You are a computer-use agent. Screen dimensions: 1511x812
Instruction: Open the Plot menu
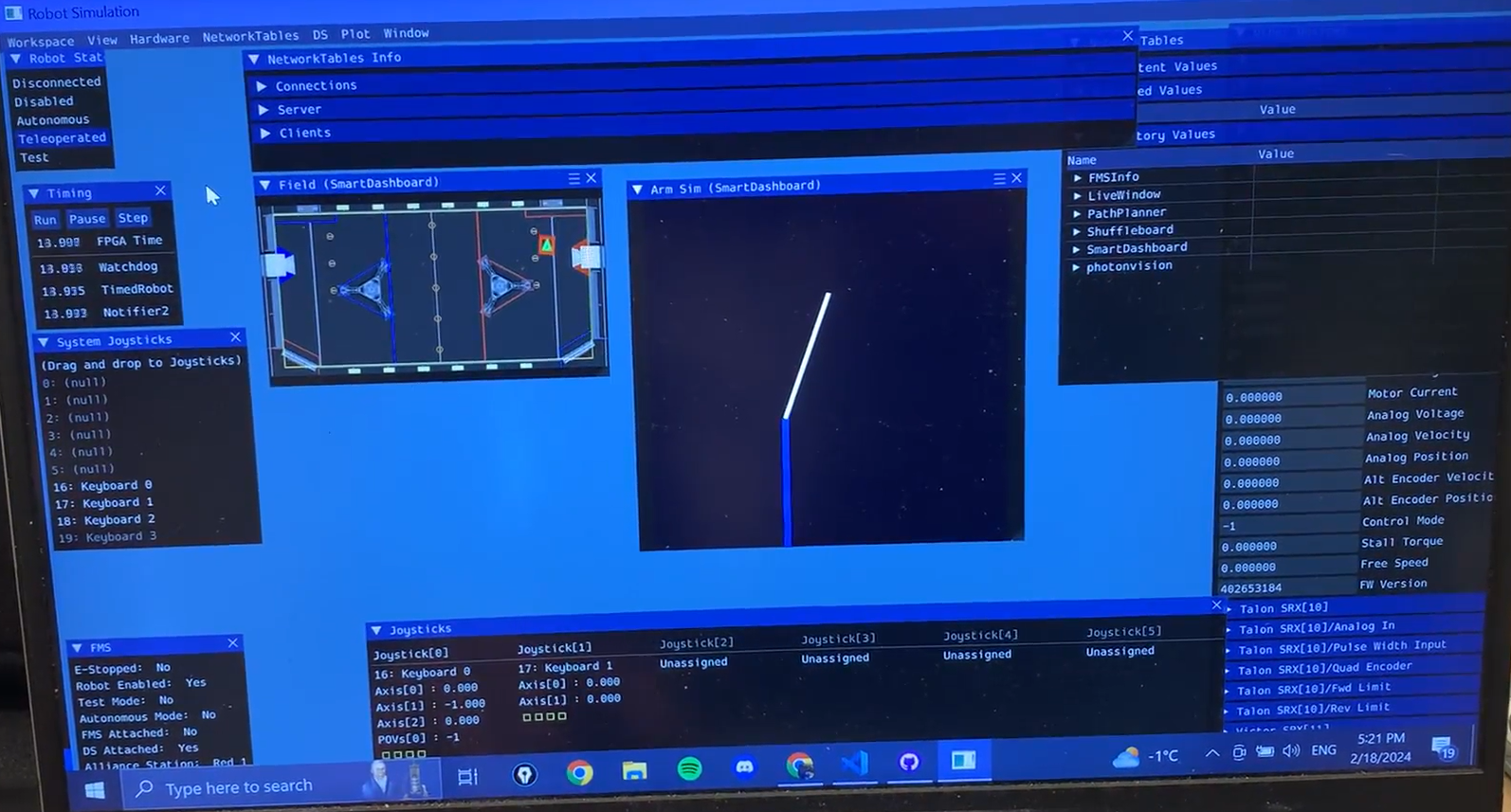355,33
